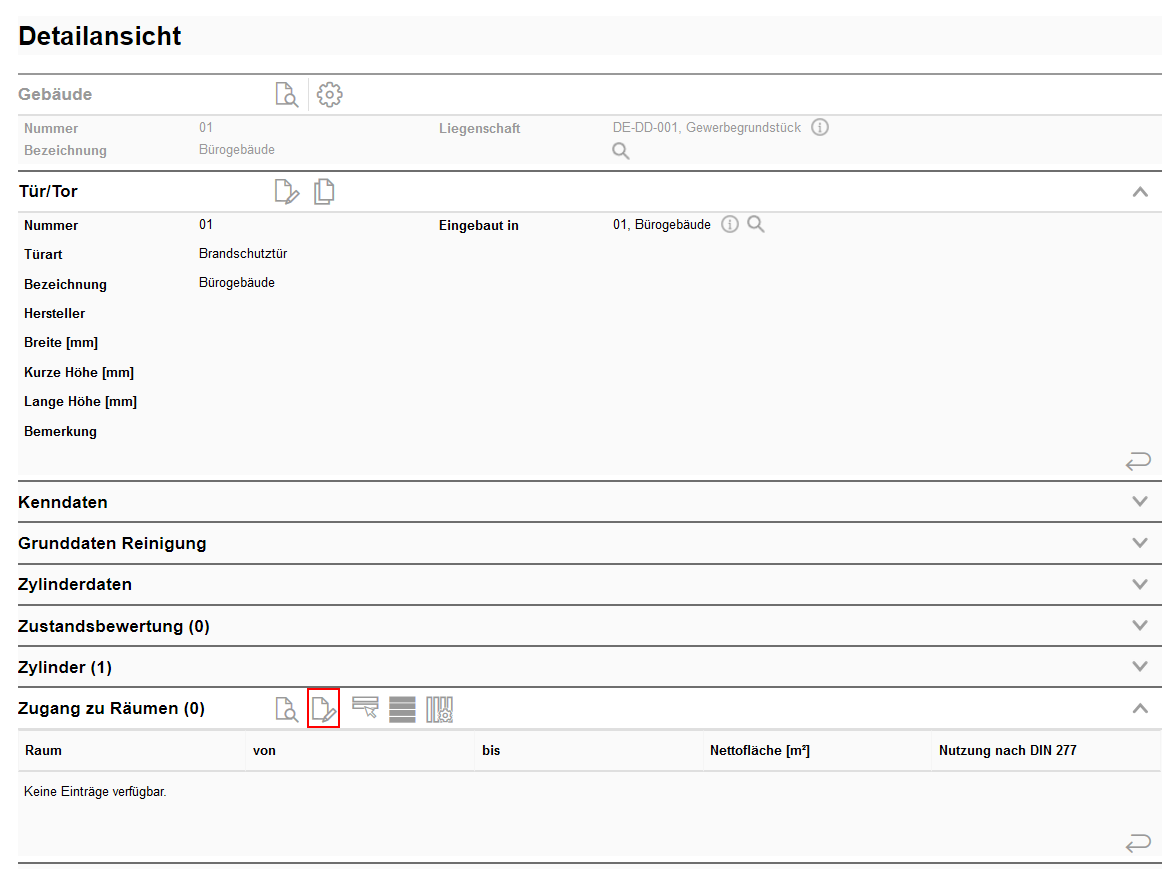Expand the Zylinderdaten section chevron

[1140, 584]
